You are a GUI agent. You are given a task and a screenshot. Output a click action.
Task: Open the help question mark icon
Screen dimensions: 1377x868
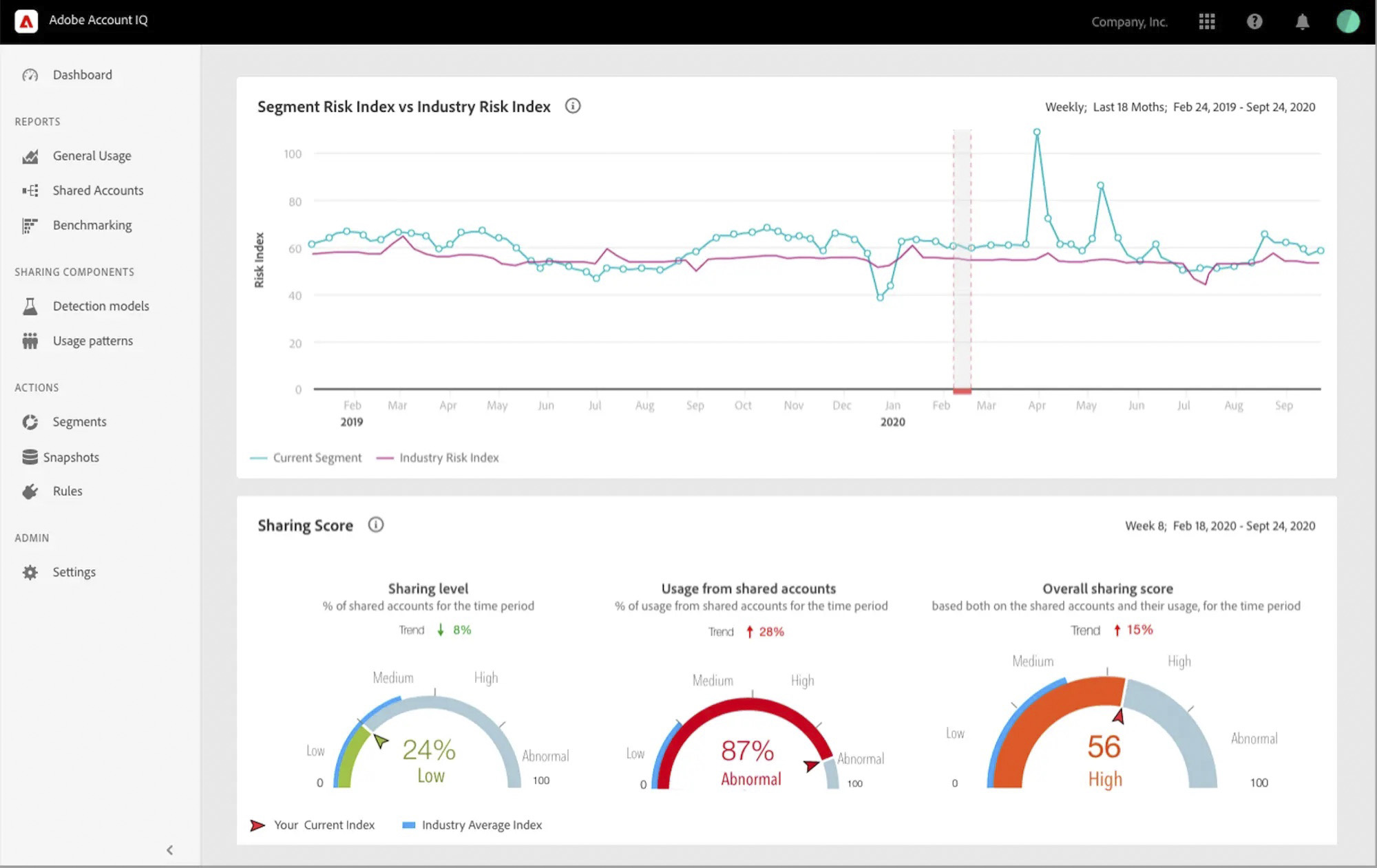point(1254,21)
